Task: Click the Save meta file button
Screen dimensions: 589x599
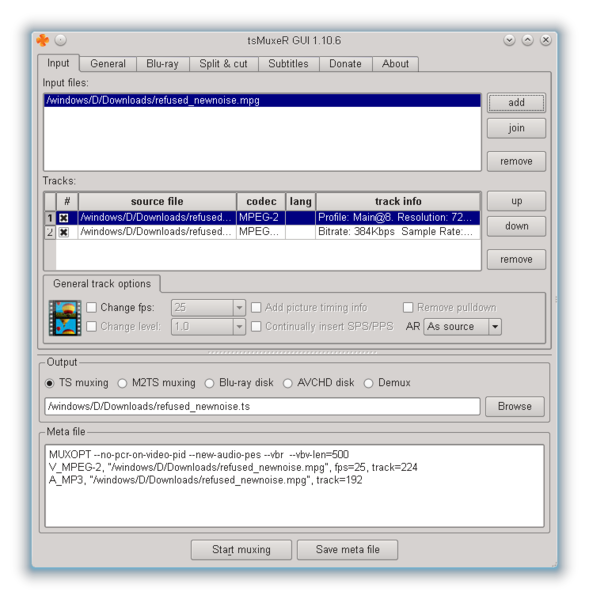Action: pos(347,550)
